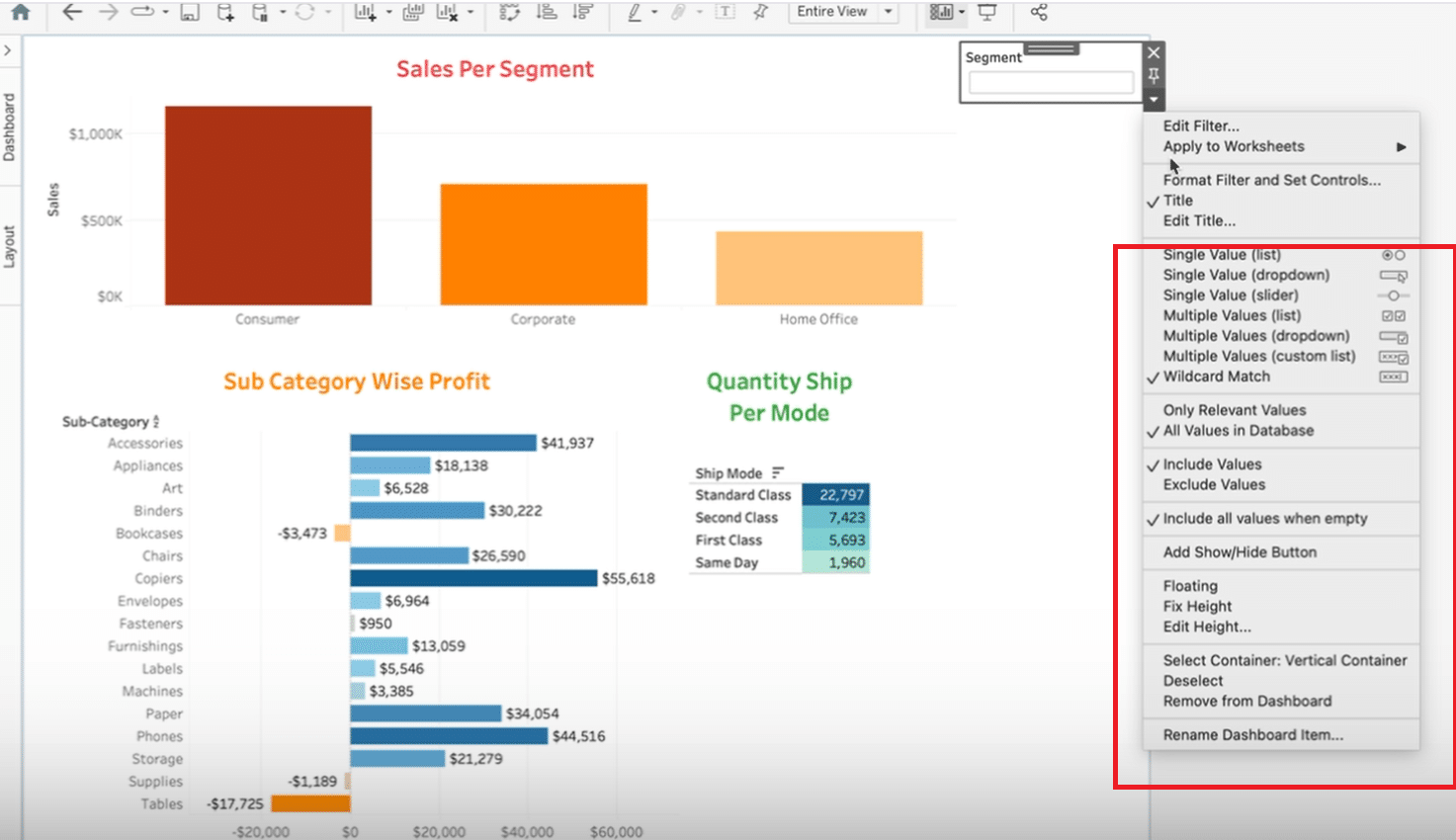Set the filter card to Floating
1456x840 pixels.
point(1190,586)
